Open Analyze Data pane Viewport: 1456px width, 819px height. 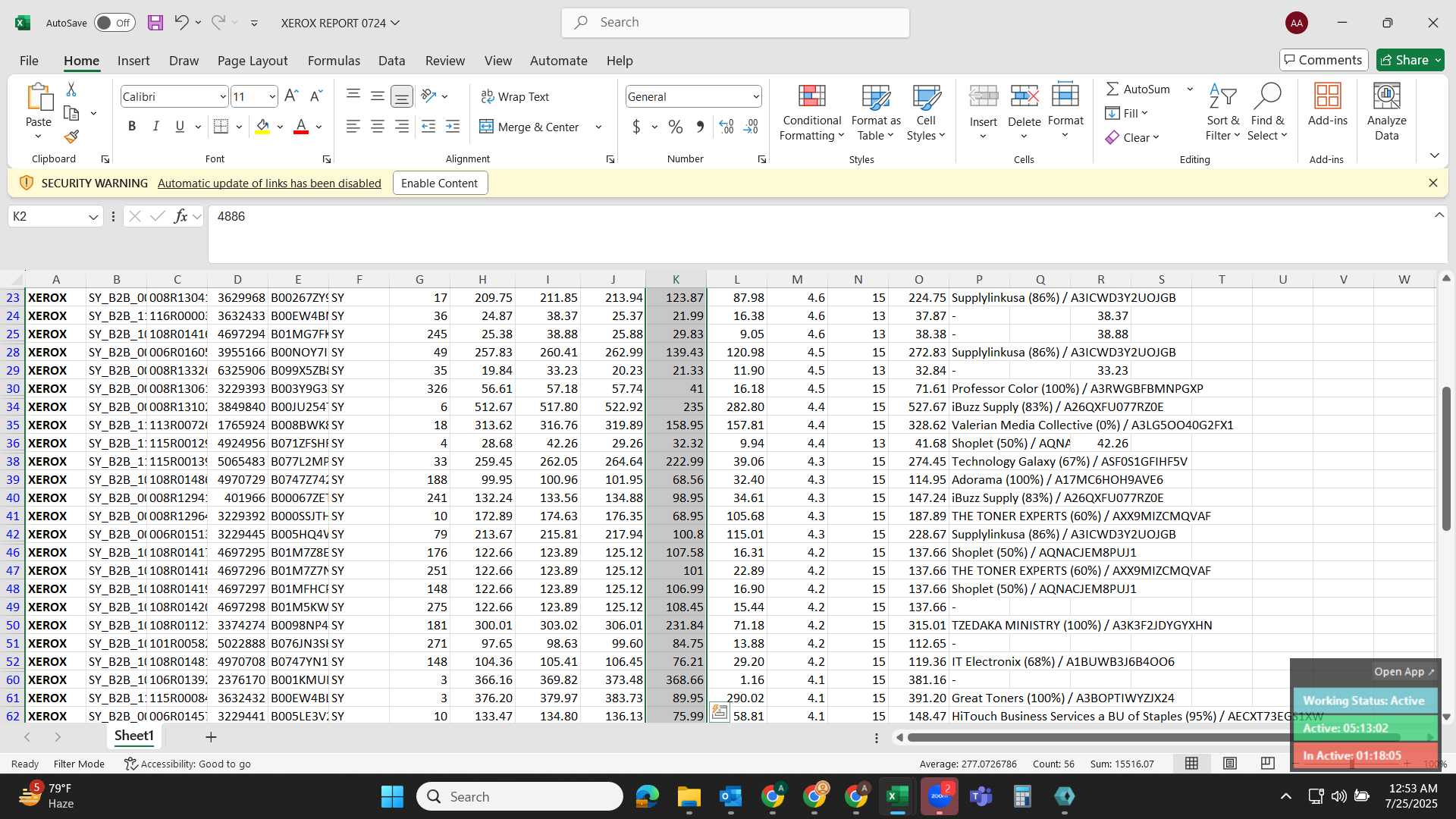pyautogui.click(x=1386, y=112)
